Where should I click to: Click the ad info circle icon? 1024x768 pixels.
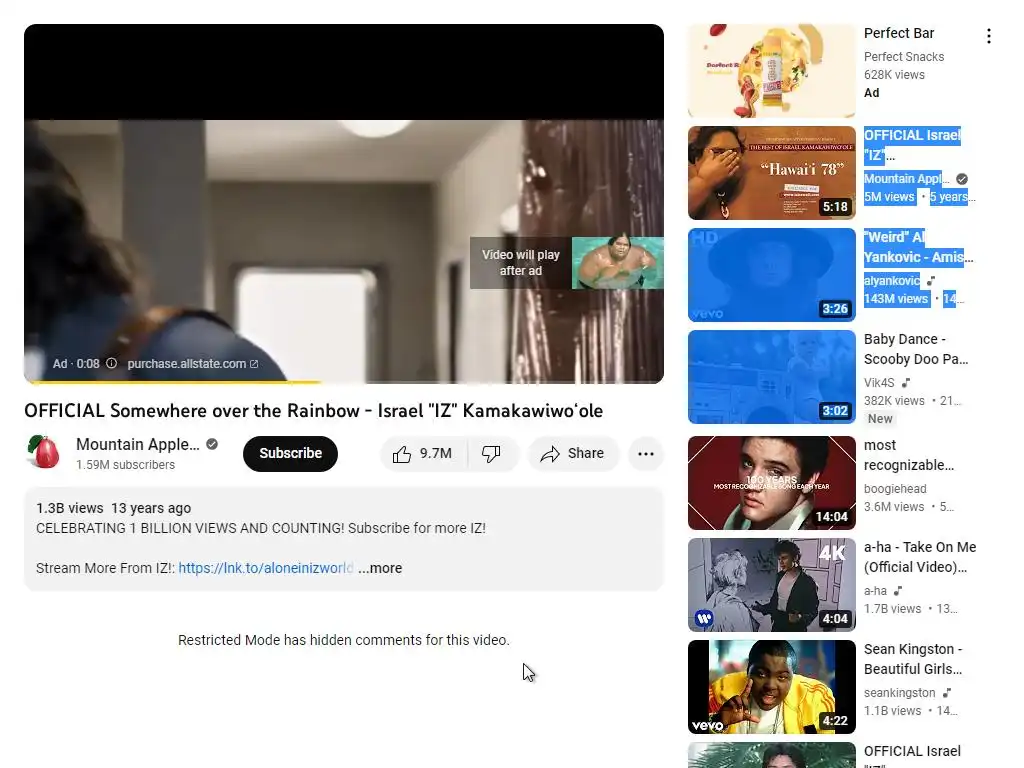pyautogui.click(x=112, y=363)
